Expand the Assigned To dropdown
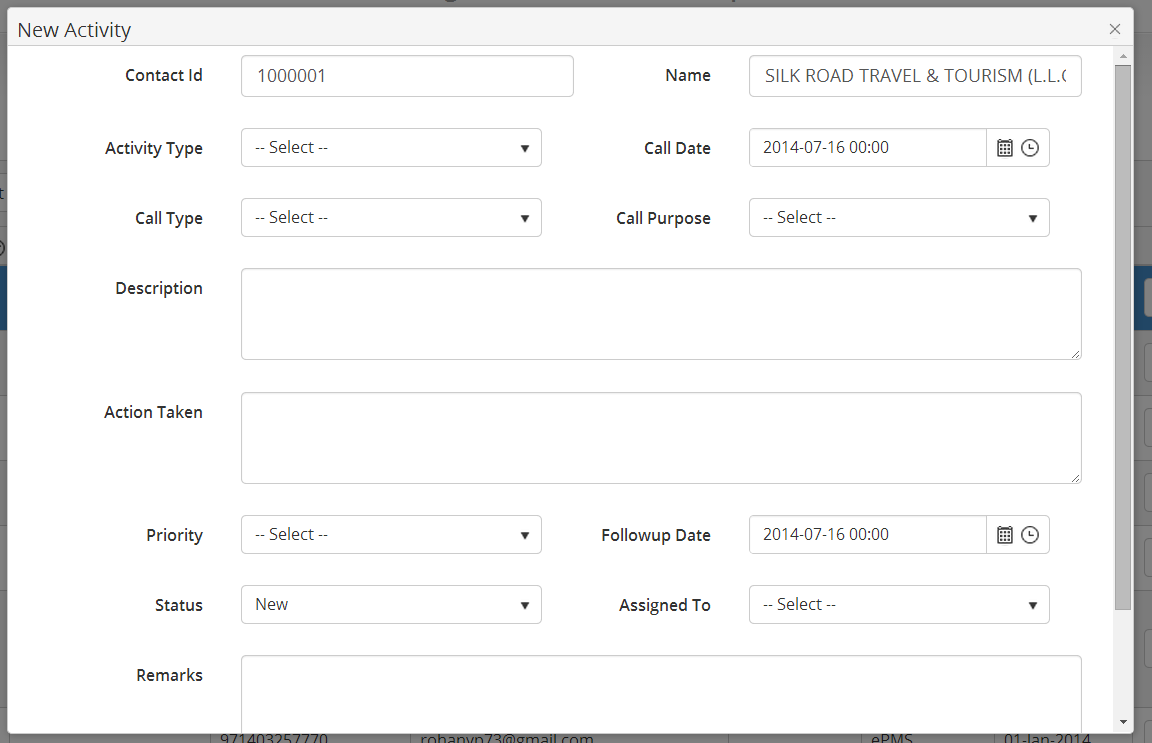 click(899, 605)
